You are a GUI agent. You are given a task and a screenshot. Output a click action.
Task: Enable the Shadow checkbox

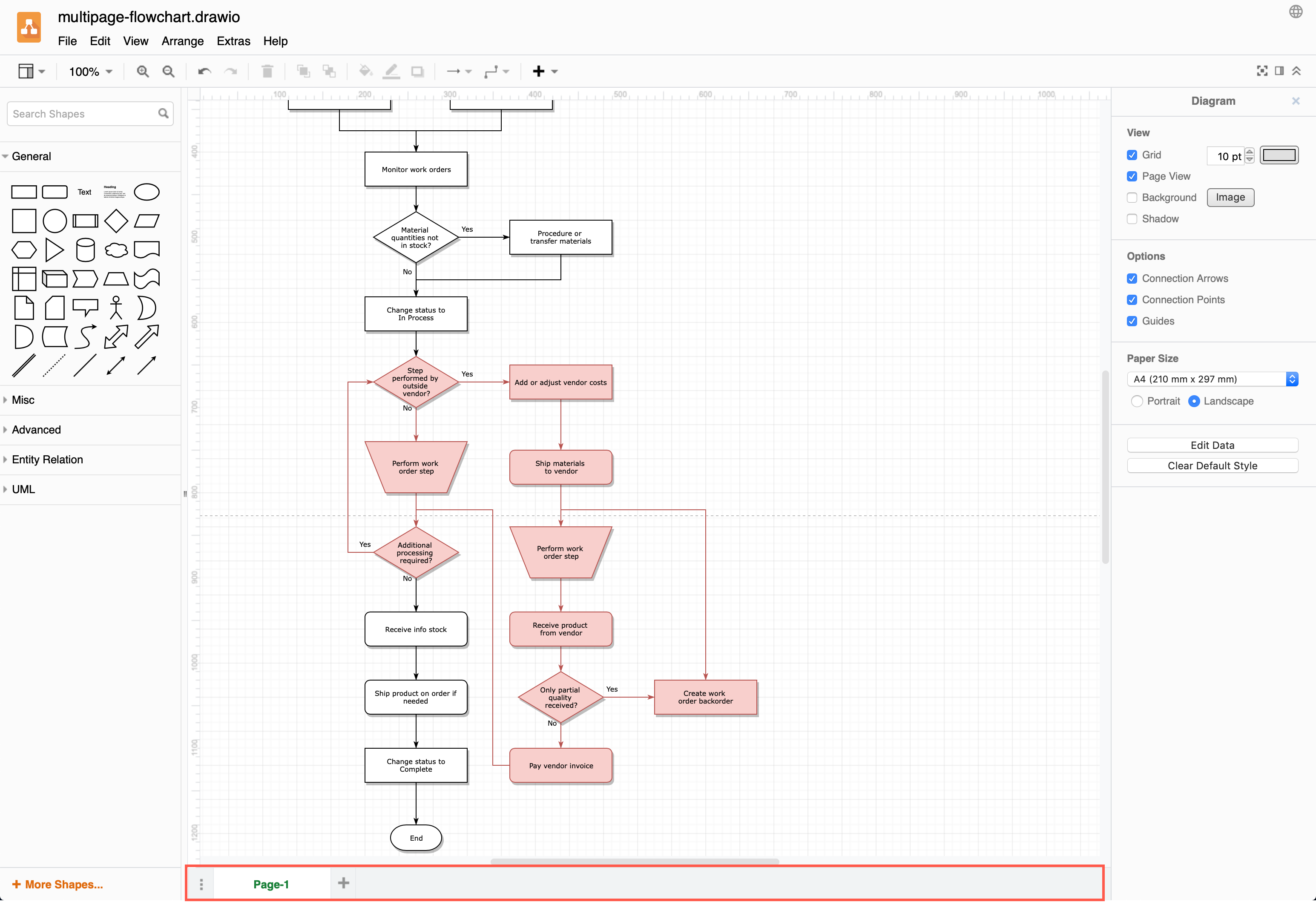pos(1132,218)
